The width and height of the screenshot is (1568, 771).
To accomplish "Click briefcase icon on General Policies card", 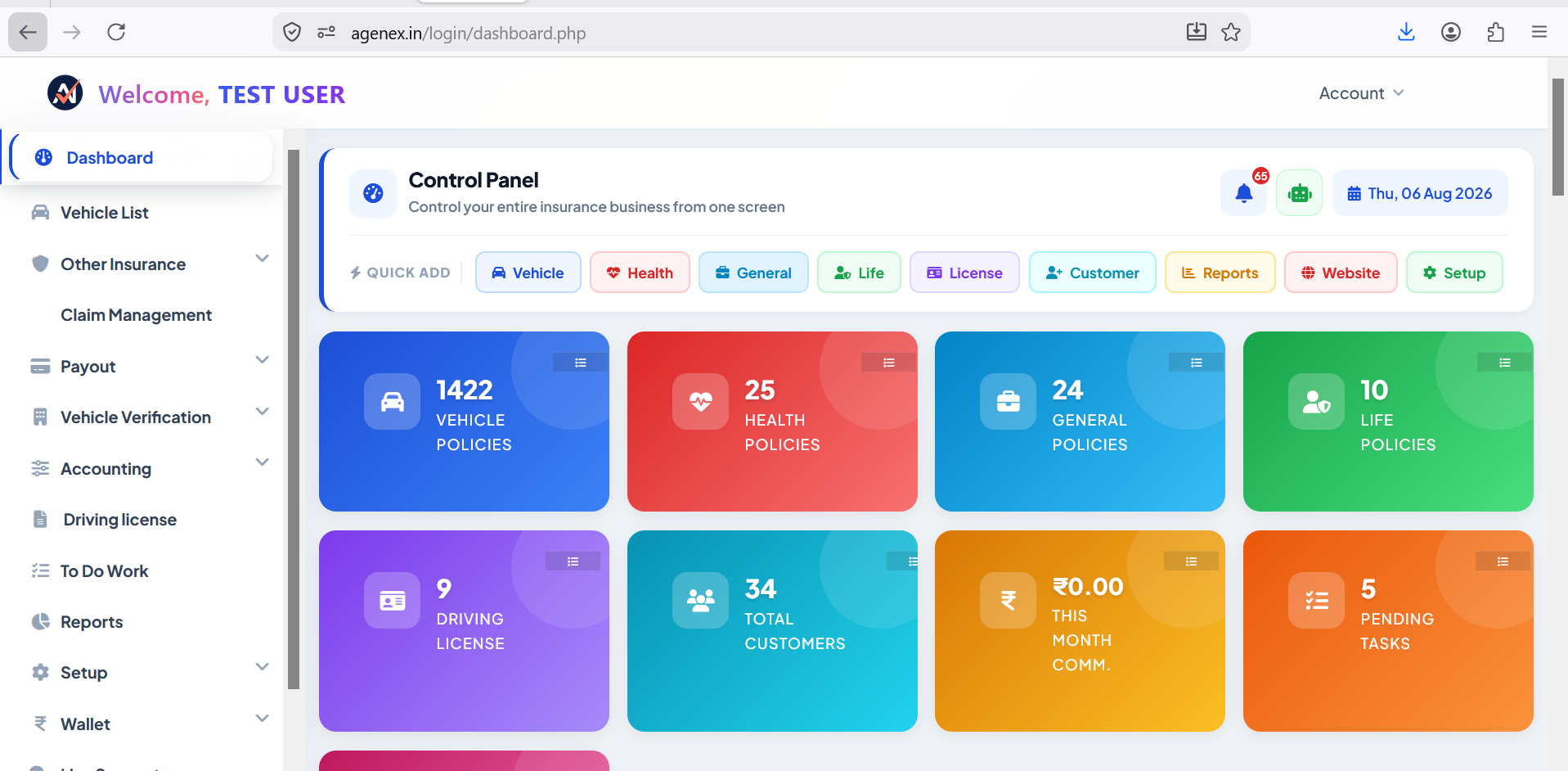I will coord(1009,402).
